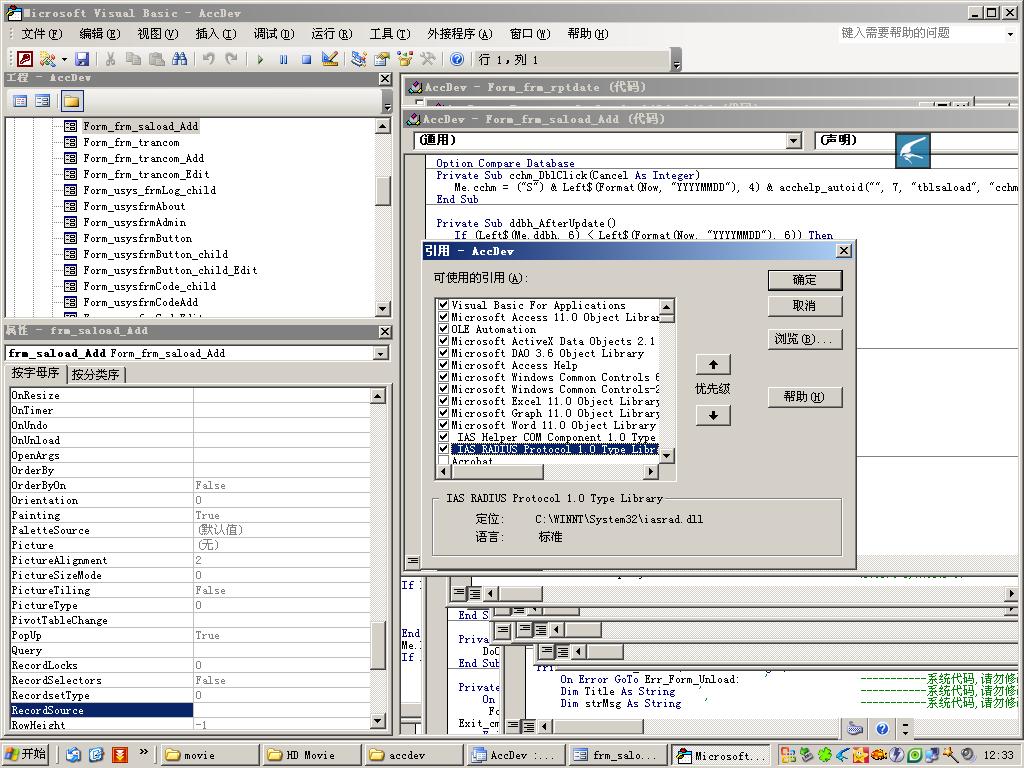Uncheck Microsoft Word 11.0 Object Library

[x=443, y=425]
